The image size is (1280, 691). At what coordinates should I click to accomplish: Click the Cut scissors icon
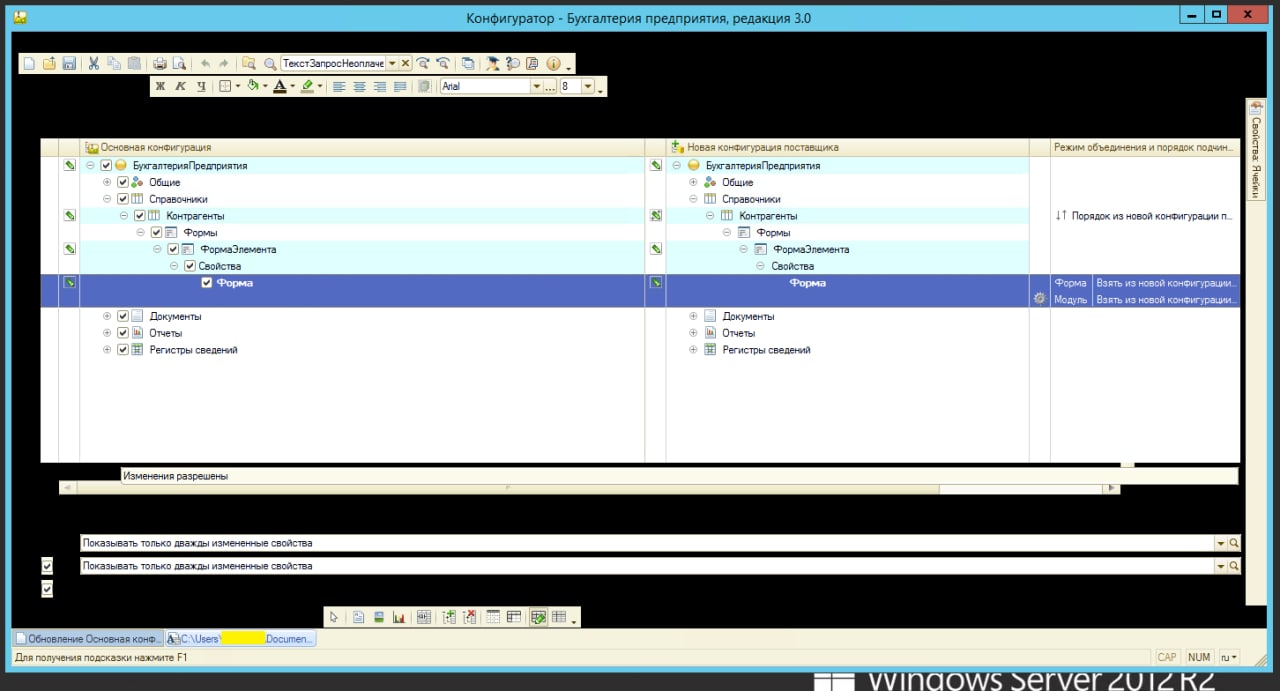coord(94,63)
